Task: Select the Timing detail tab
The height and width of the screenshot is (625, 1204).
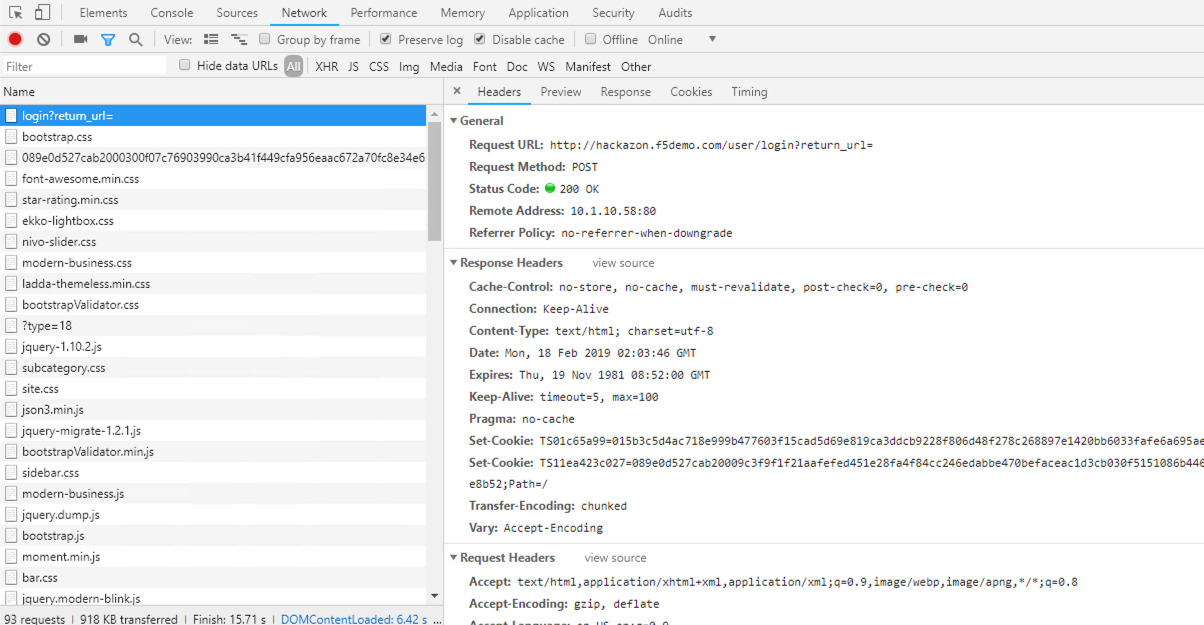Action: pyautogui.click(x=749, y=92)
